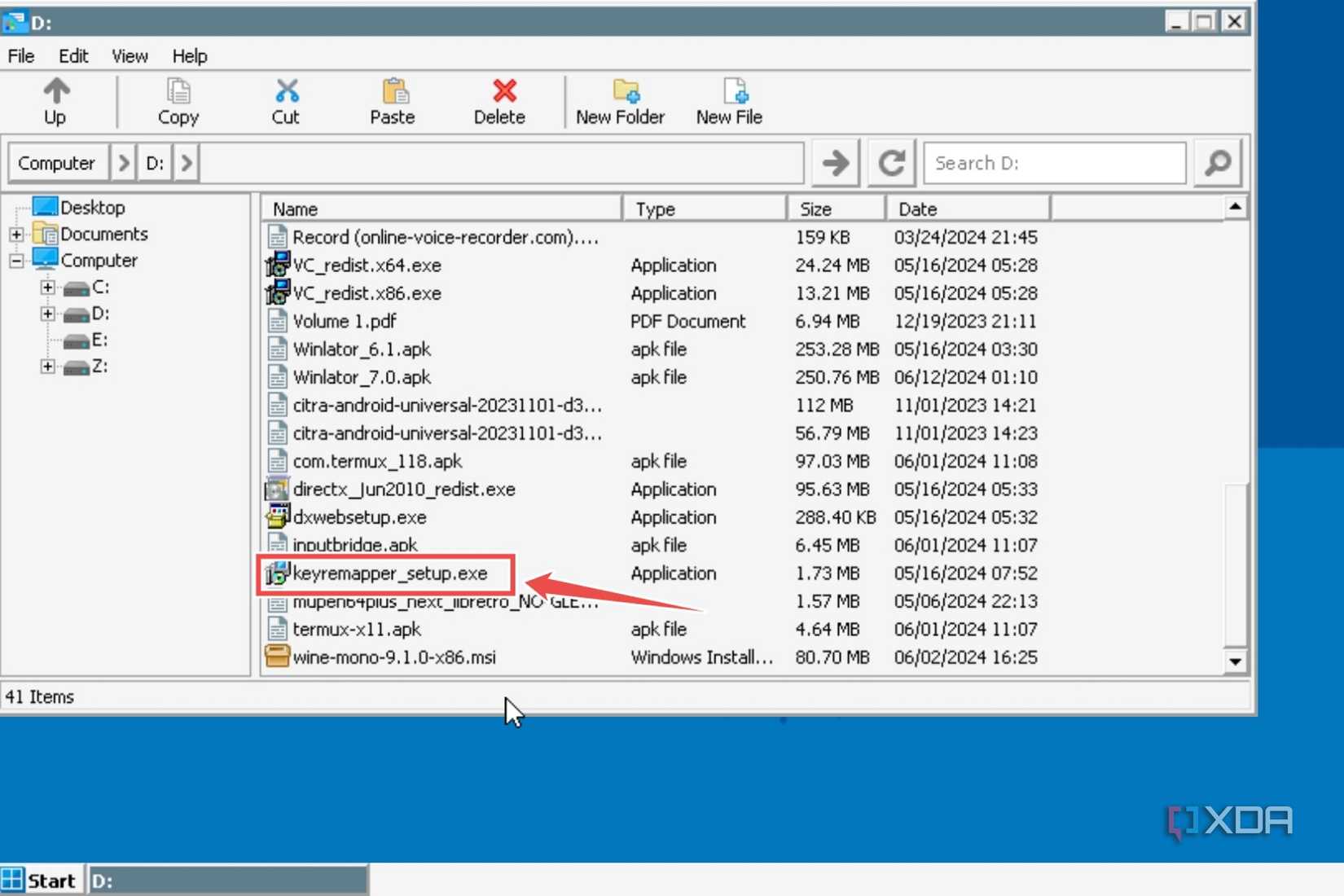
Task: Click the Computer breadcrumb button
Action: click(56, 162)
